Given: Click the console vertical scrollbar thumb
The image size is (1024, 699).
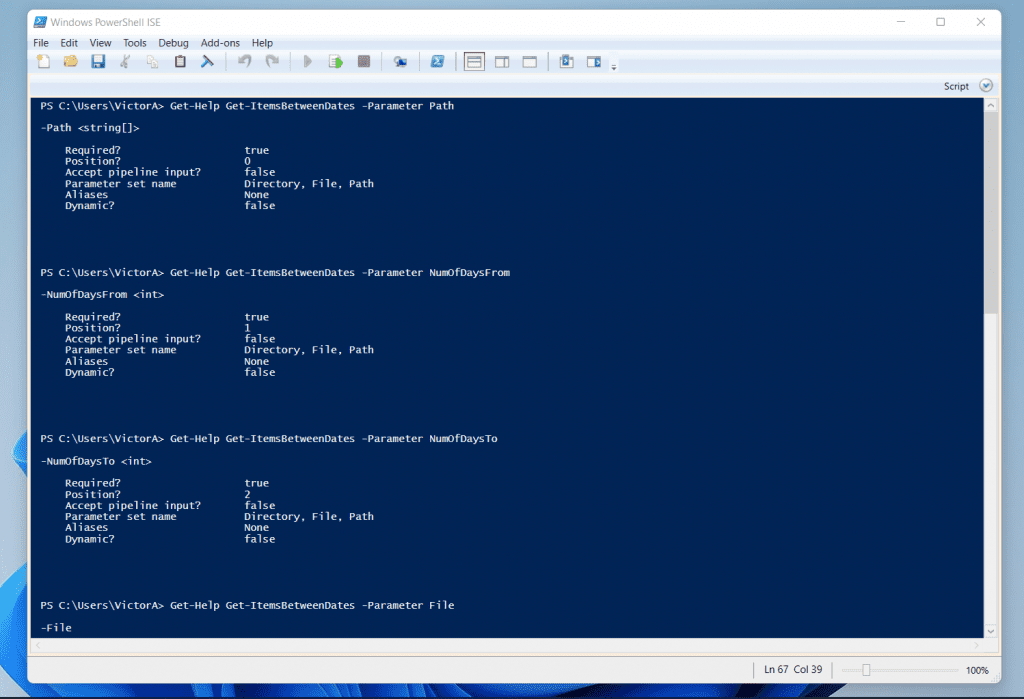Looking at the screenshot, I should coord(991,212).
